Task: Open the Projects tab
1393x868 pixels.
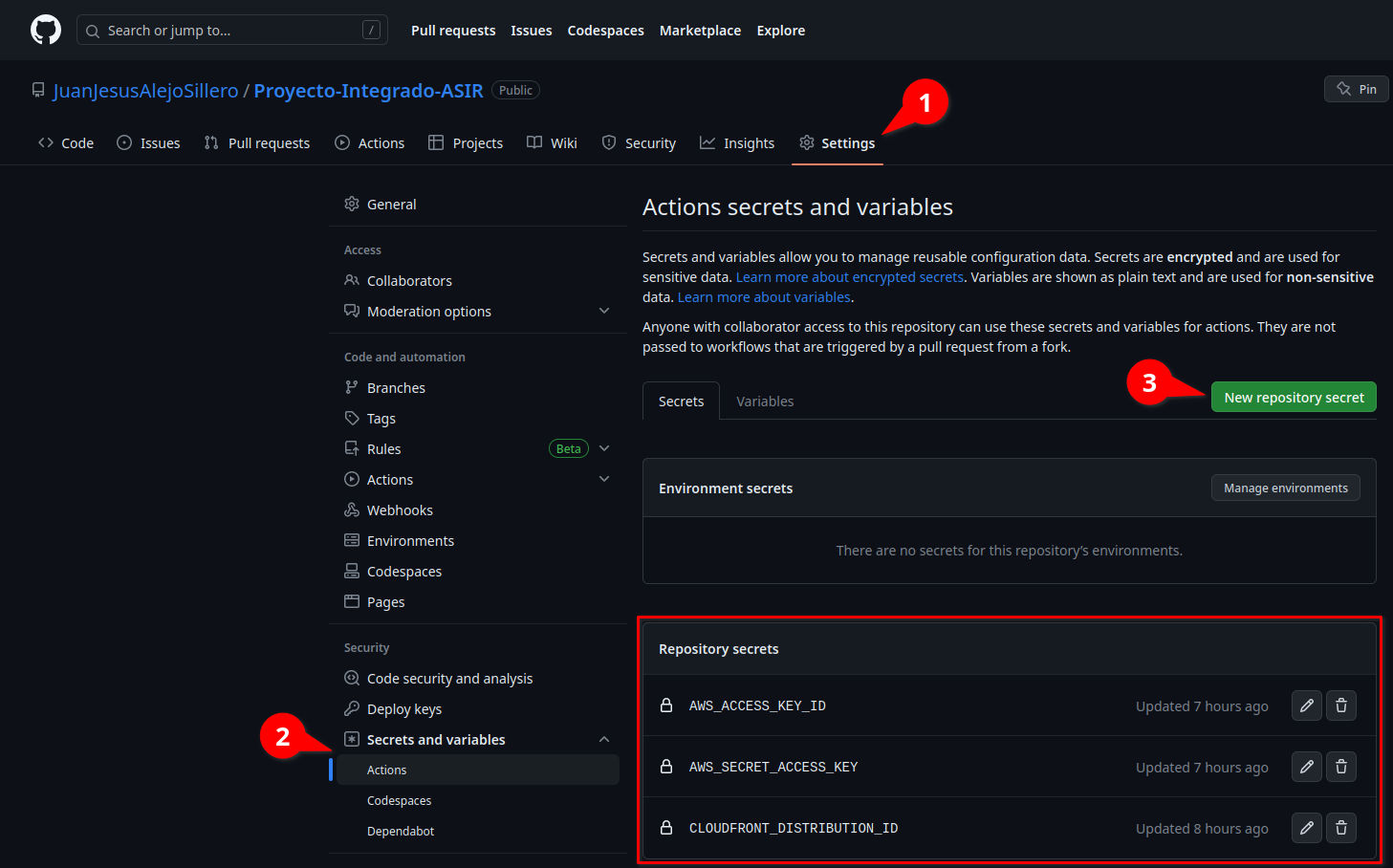Action: pos(466,142)
